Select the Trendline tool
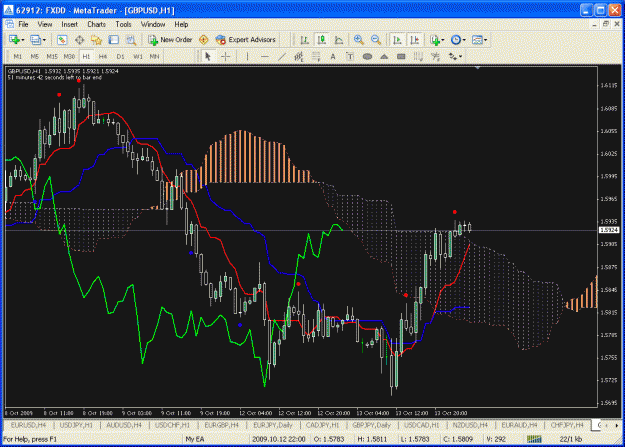 [282, 57]
